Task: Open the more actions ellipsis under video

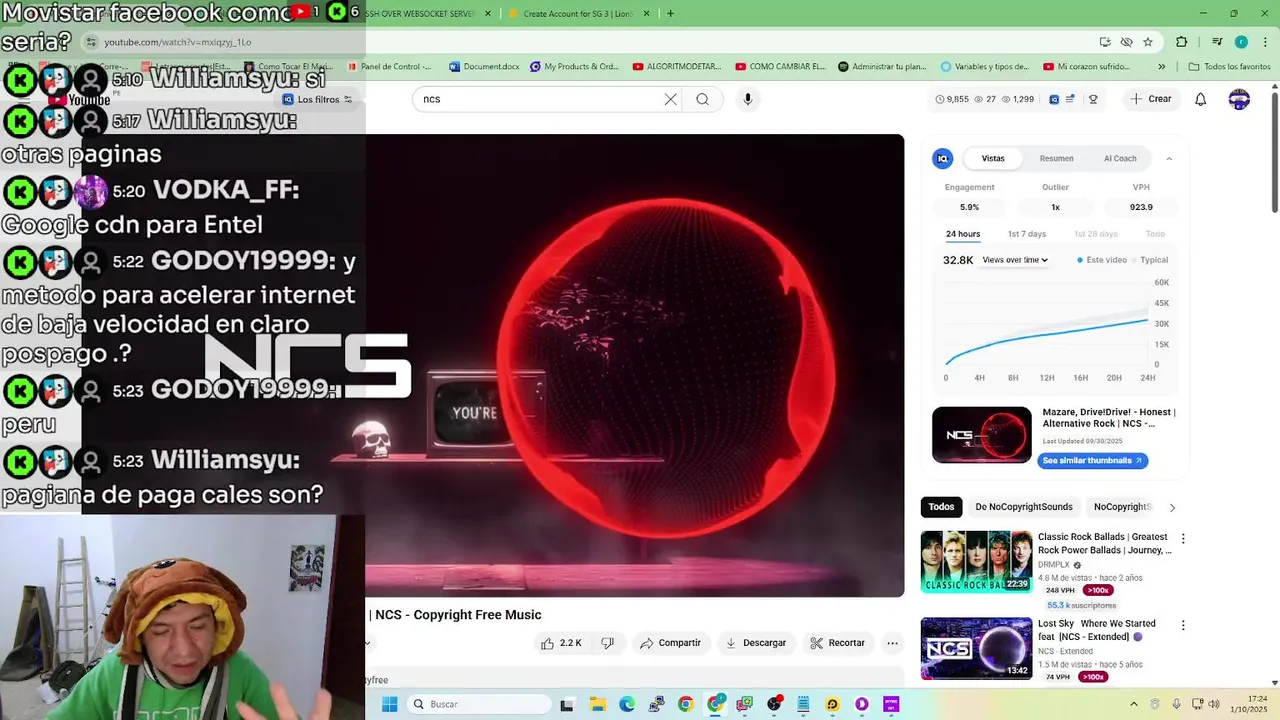Action: pyautogui.click(x=892, y=643)
